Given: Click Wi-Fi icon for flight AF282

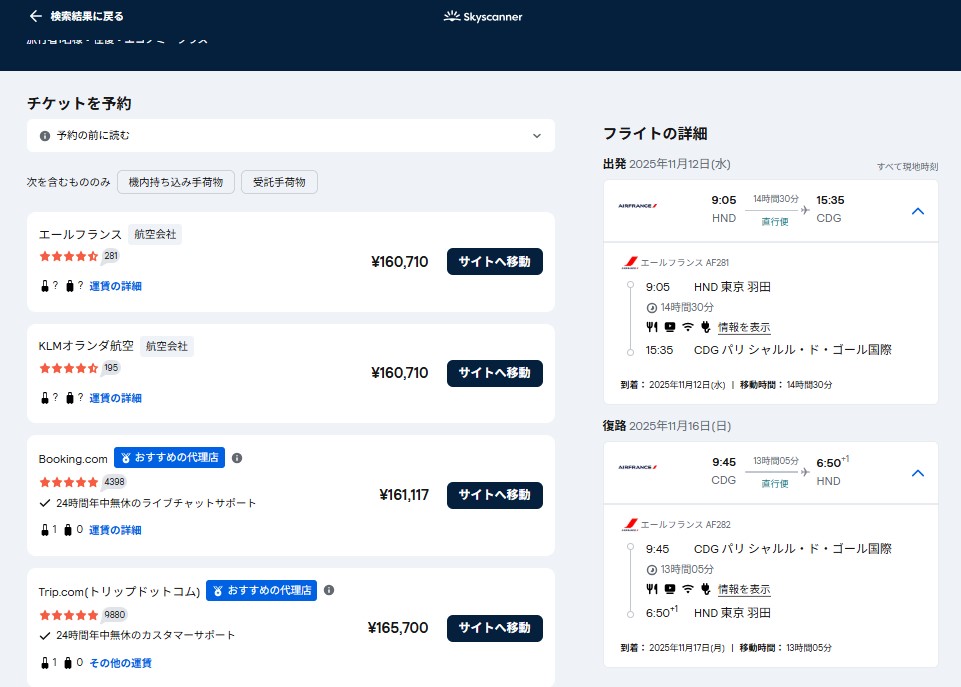Looking at the screenshot, I should (x=688, y=590).
